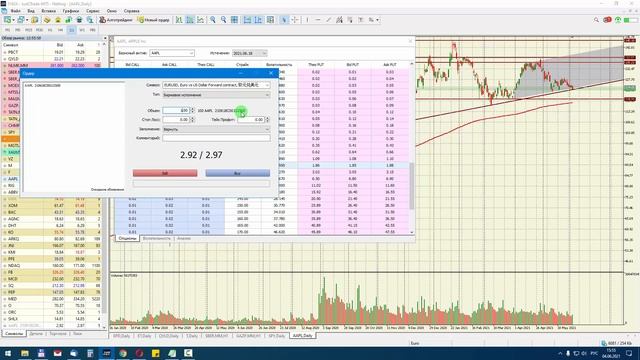The image size is (640, 360).
Task: Click the new chart toolbar icon
Action: coord(8,20)
